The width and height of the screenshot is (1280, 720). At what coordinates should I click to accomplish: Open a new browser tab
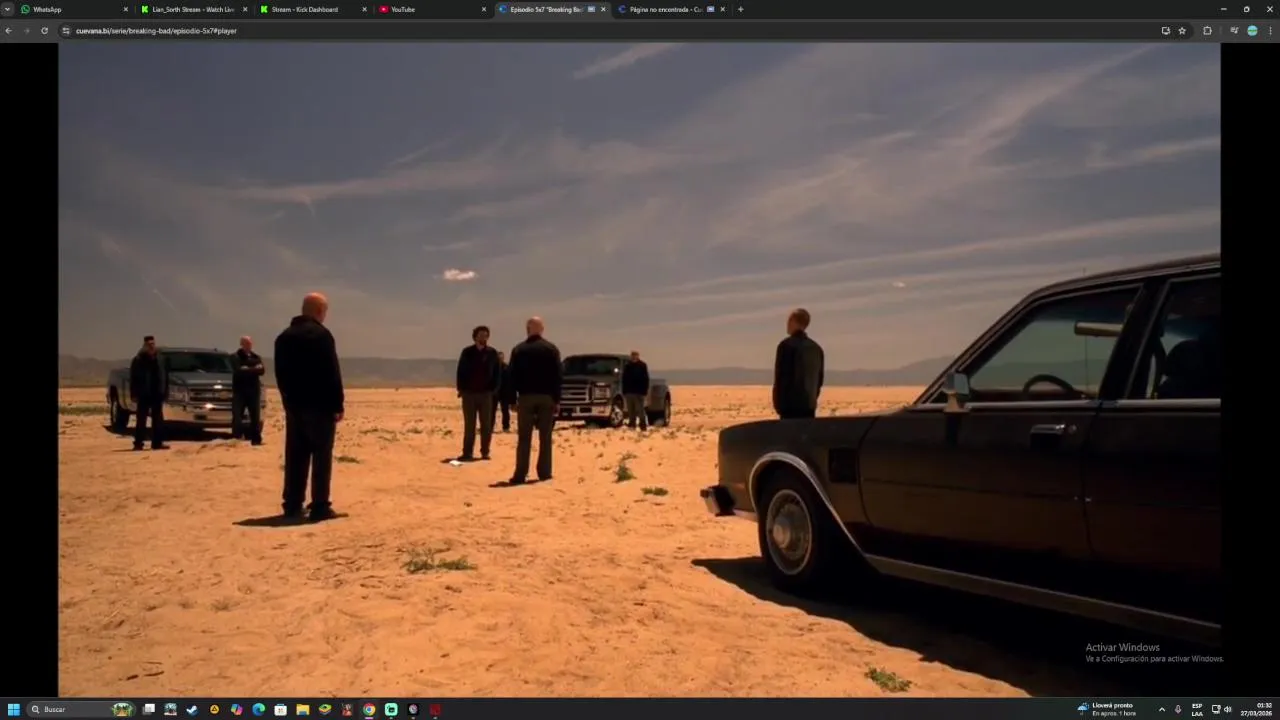(x=740, y=9)
